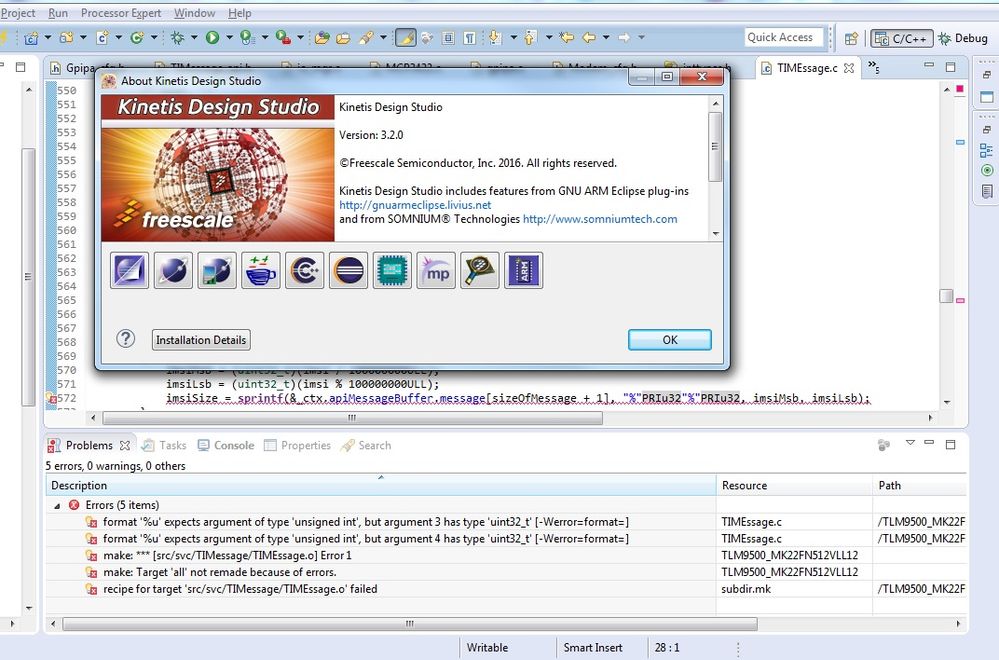Open the www.somniumtech.com link
The height and width of the screenshot is (660, 999).
click(x=600, y=219)
